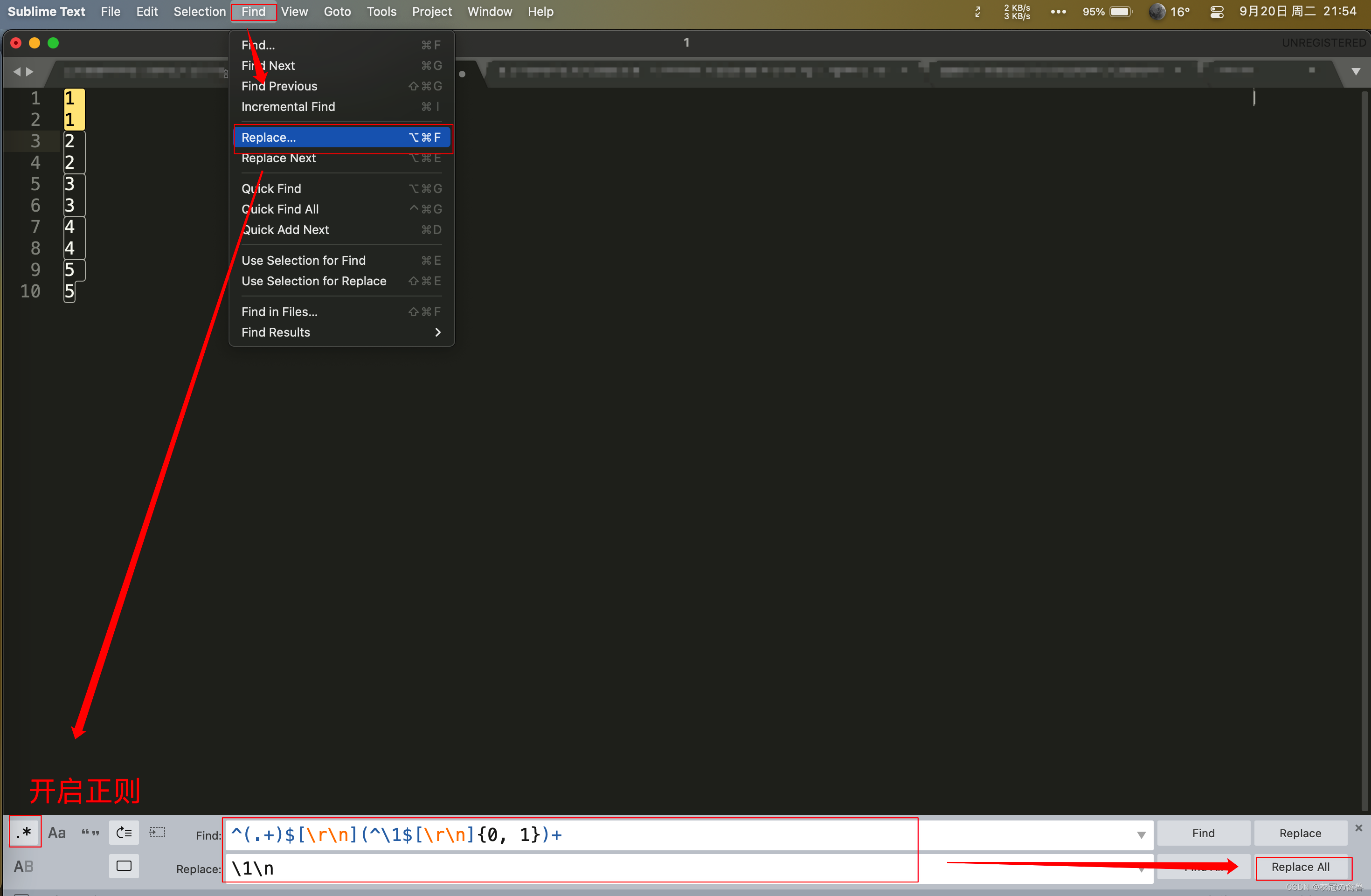Click the Find button in panel

(1204, 833)
